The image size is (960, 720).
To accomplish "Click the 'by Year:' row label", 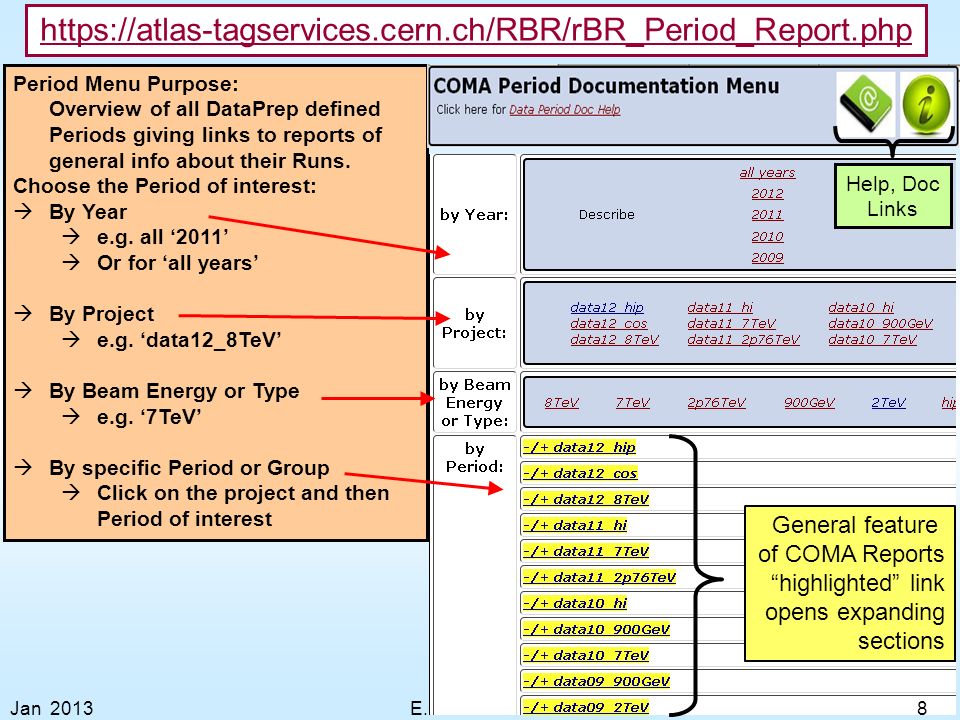I will (474, 215).
